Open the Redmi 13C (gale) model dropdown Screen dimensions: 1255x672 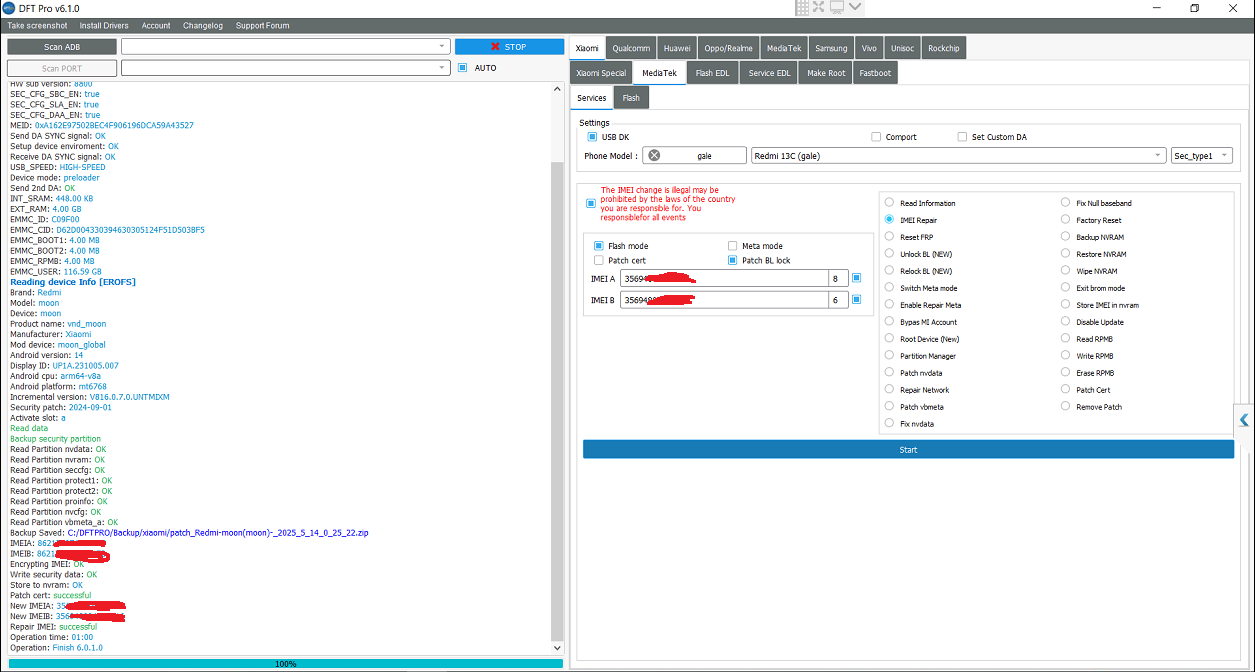(959, 155)
